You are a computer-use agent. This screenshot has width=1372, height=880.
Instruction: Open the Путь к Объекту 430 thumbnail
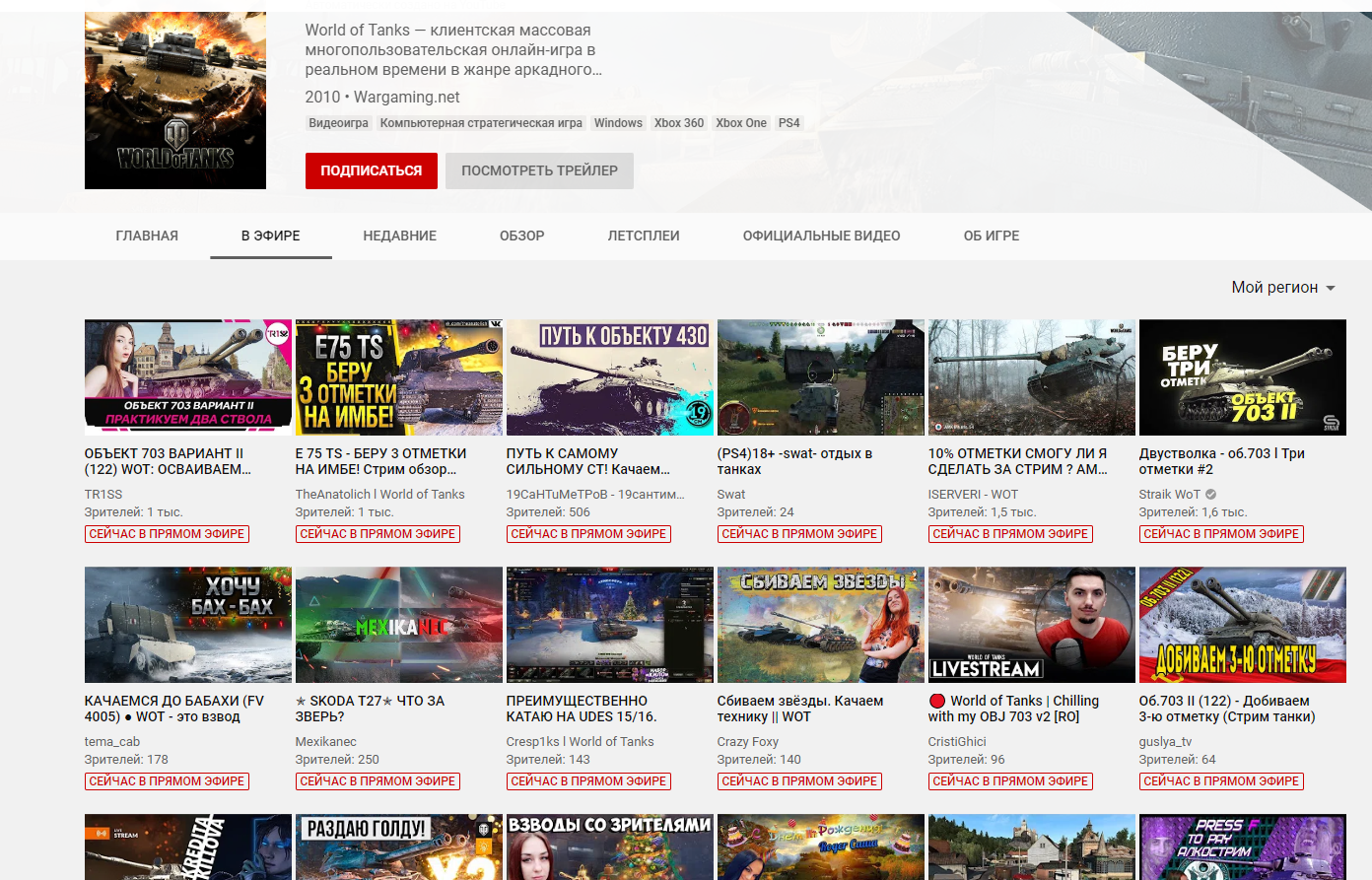[x=609, y=377]
